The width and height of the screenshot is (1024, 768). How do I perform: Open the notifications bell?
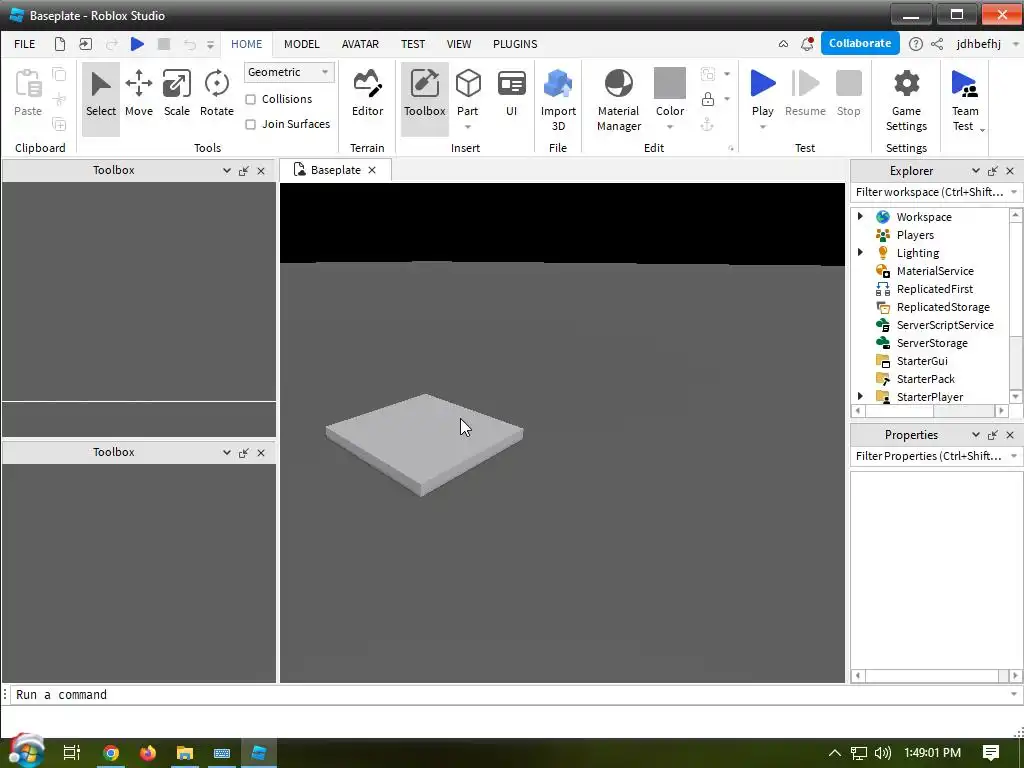pyautogui.click(x=807, y=44)
